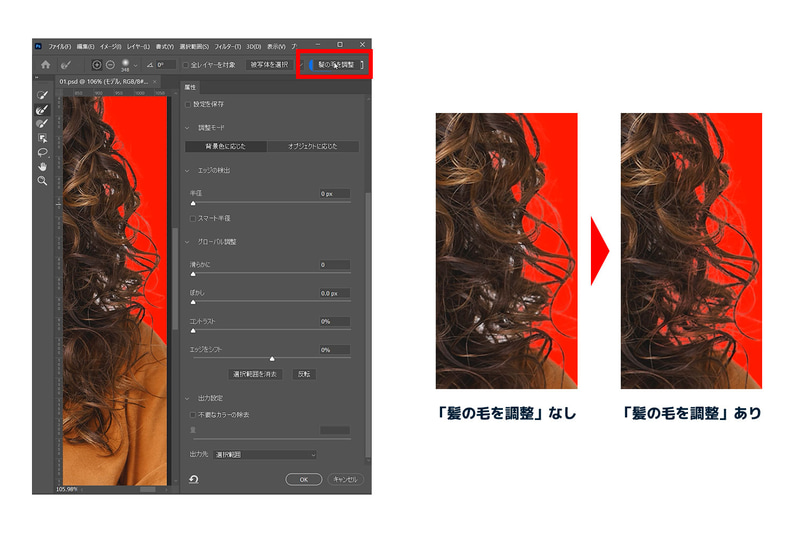Open the 選択範囲 menu
This screenshot has height=533, width=800.
(194, 46)
